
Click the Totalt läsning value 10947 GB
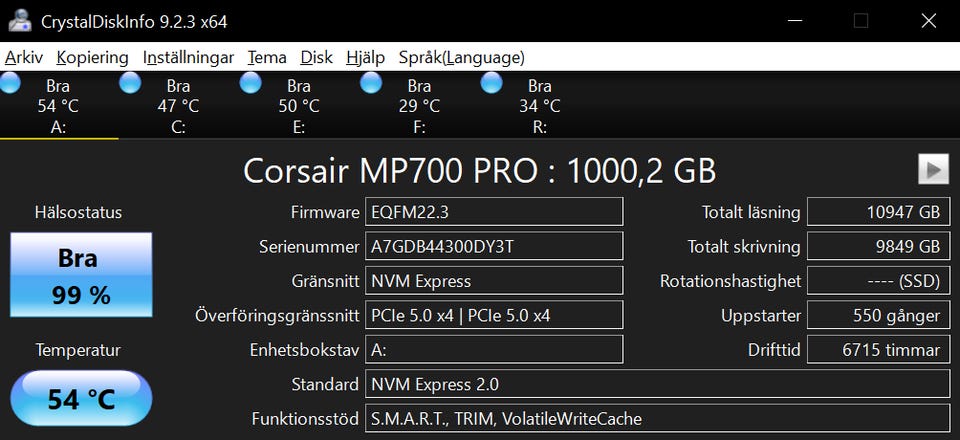[x=879, y=212]
